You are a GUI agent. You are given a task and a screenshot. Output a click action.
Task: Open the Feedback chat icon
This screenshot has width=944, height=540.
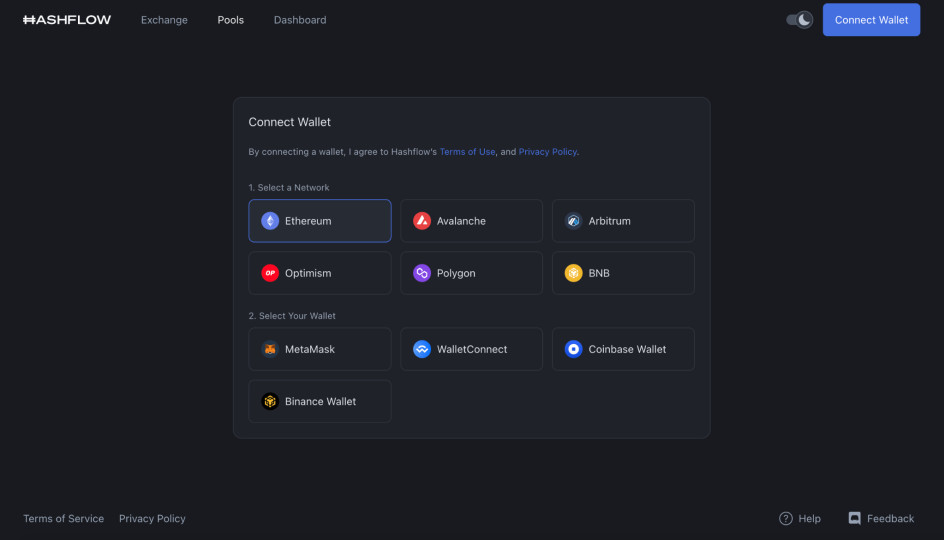coord(854,518)
